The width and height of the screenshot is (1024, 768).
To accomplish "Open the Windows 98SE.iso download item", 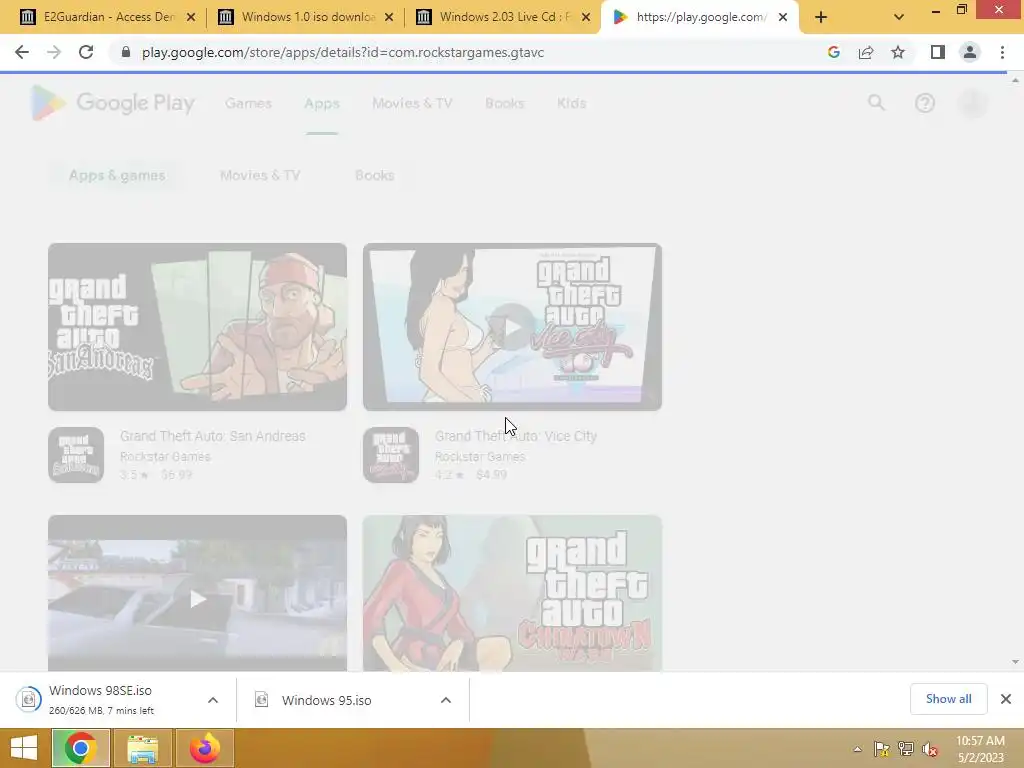I will [x=100, y=699].
